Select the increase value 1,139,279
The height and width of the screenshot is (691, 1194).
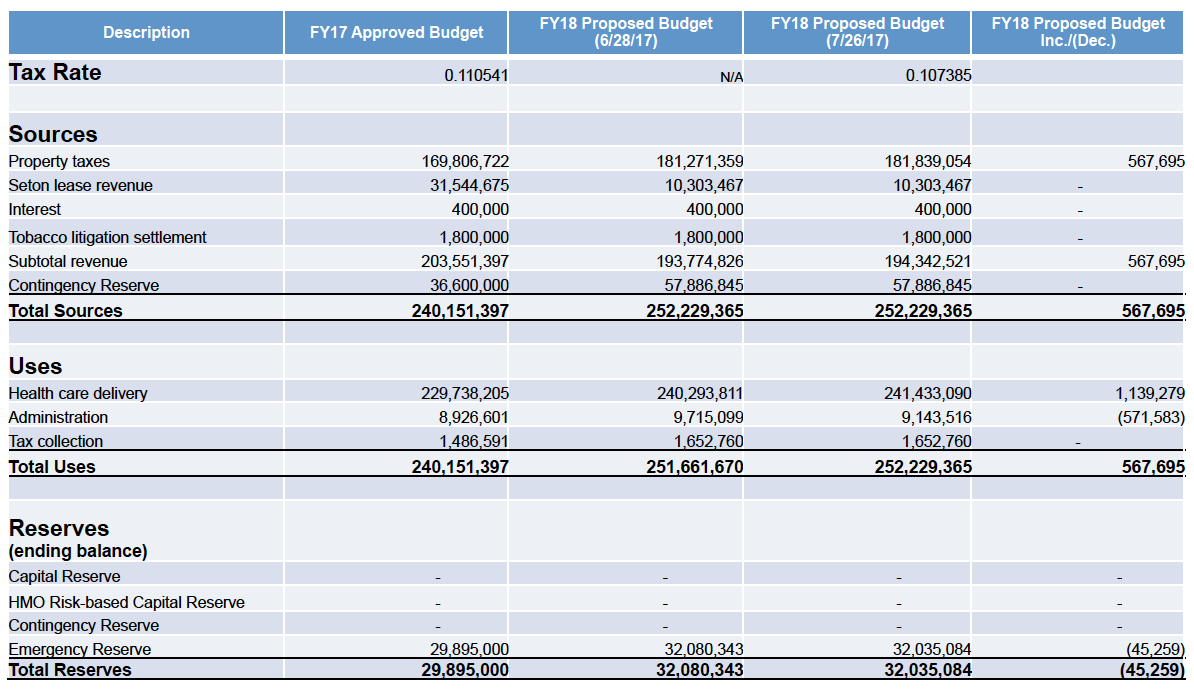[x=1150, y=394]
